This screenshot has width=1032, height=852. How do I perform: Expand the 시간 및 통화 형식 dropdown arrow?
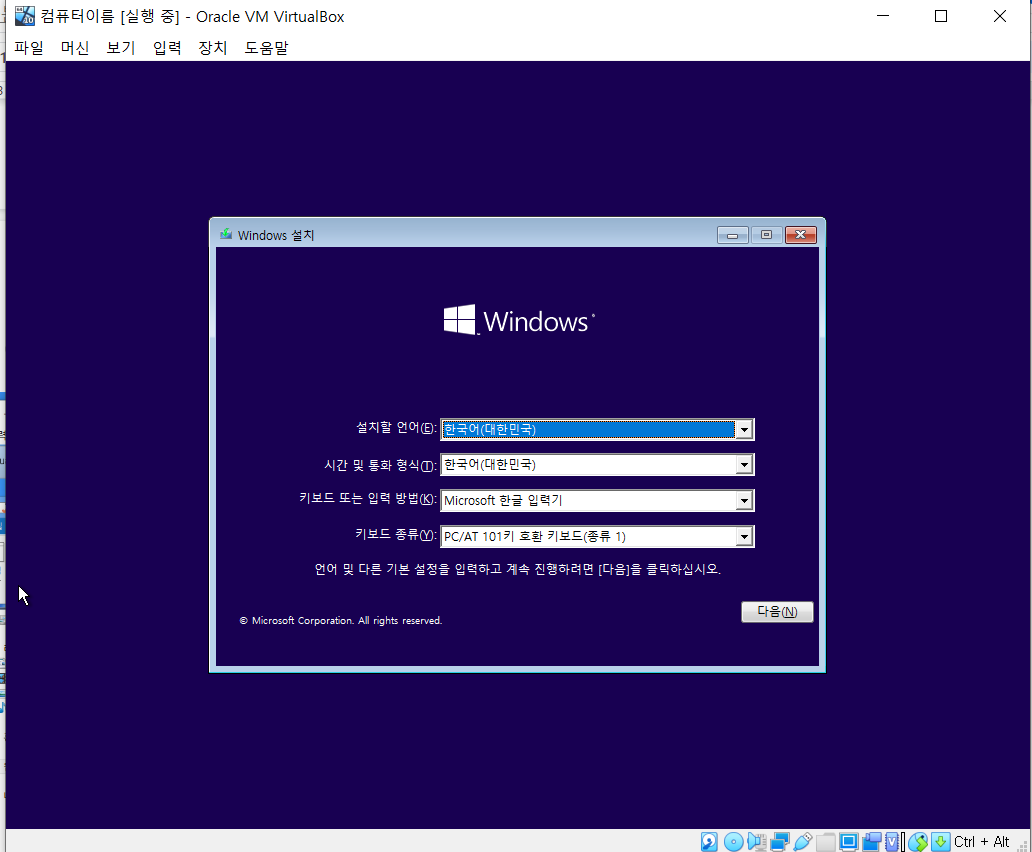[744, 465]
